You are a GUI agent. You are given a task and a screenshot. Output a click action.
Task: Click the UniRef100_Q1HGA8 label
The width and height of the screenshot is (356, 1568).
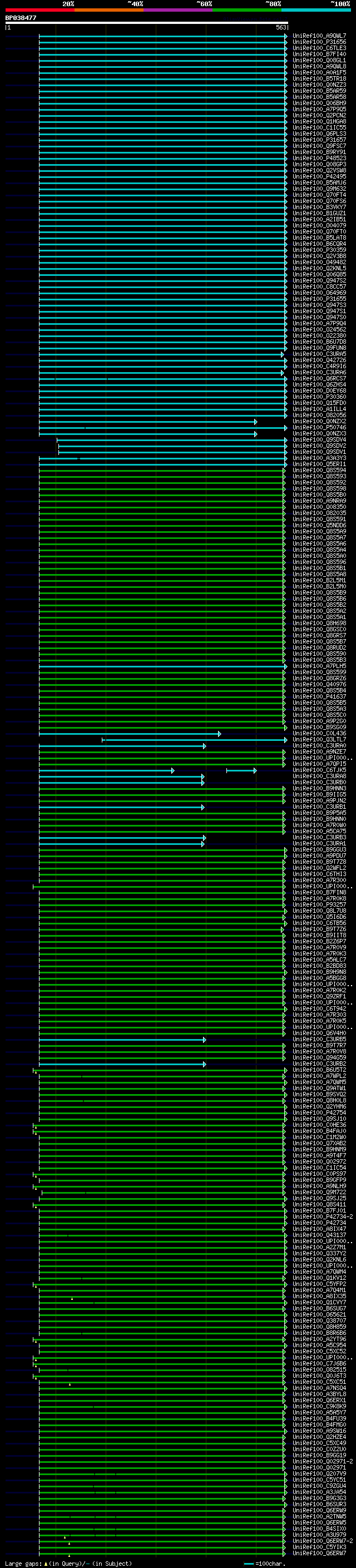tap(319, 122)
